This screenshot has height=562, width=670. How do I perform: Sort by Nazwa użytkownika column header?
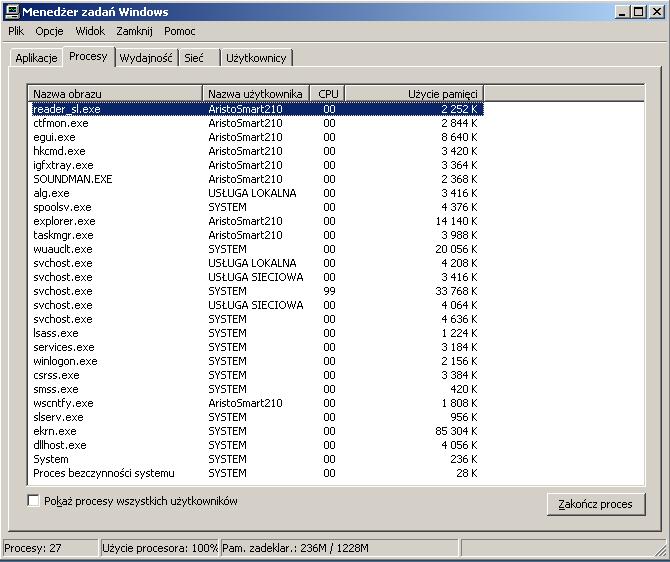tap(256, 94)
